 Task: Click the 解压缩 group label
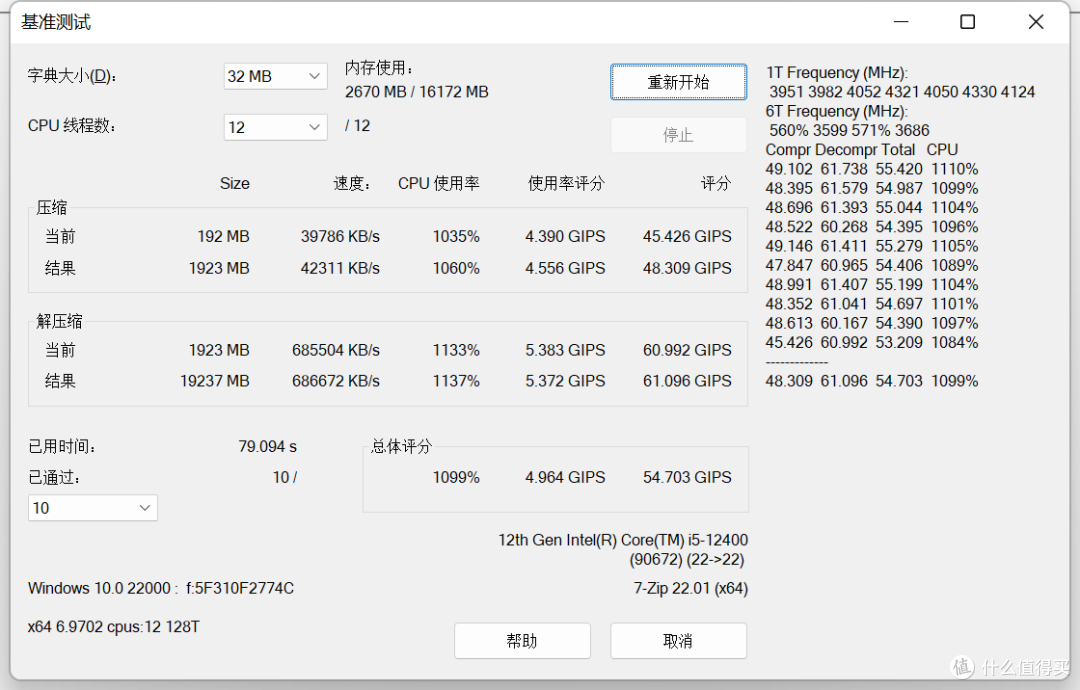[x=59, y=321]
